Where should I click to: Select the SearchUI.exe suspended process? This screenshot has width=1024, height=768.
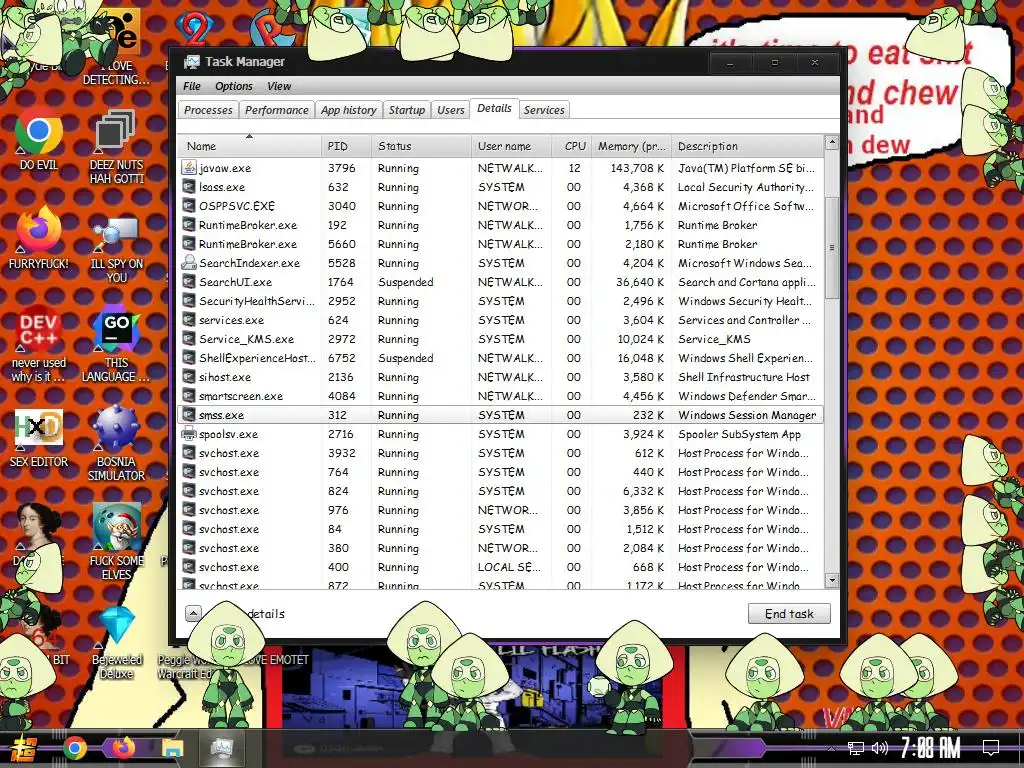pos(500,281)
